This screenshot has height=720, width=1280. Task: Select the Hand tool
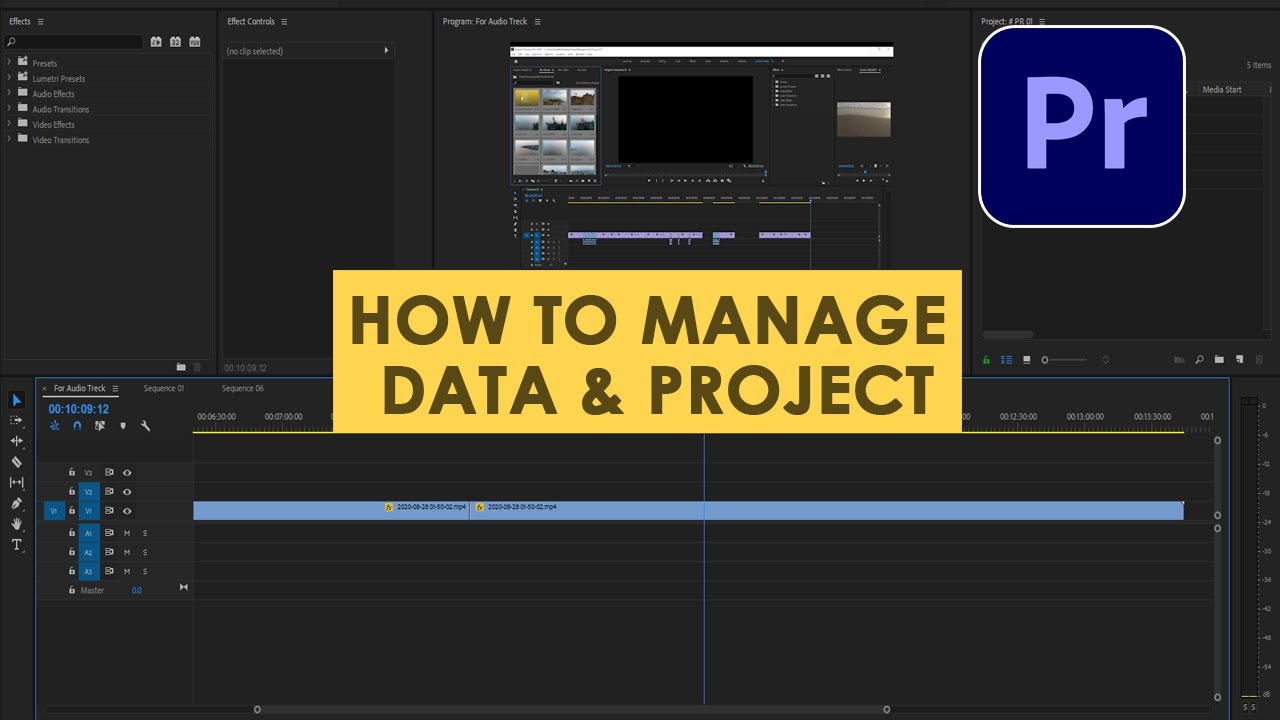(17, 523)
